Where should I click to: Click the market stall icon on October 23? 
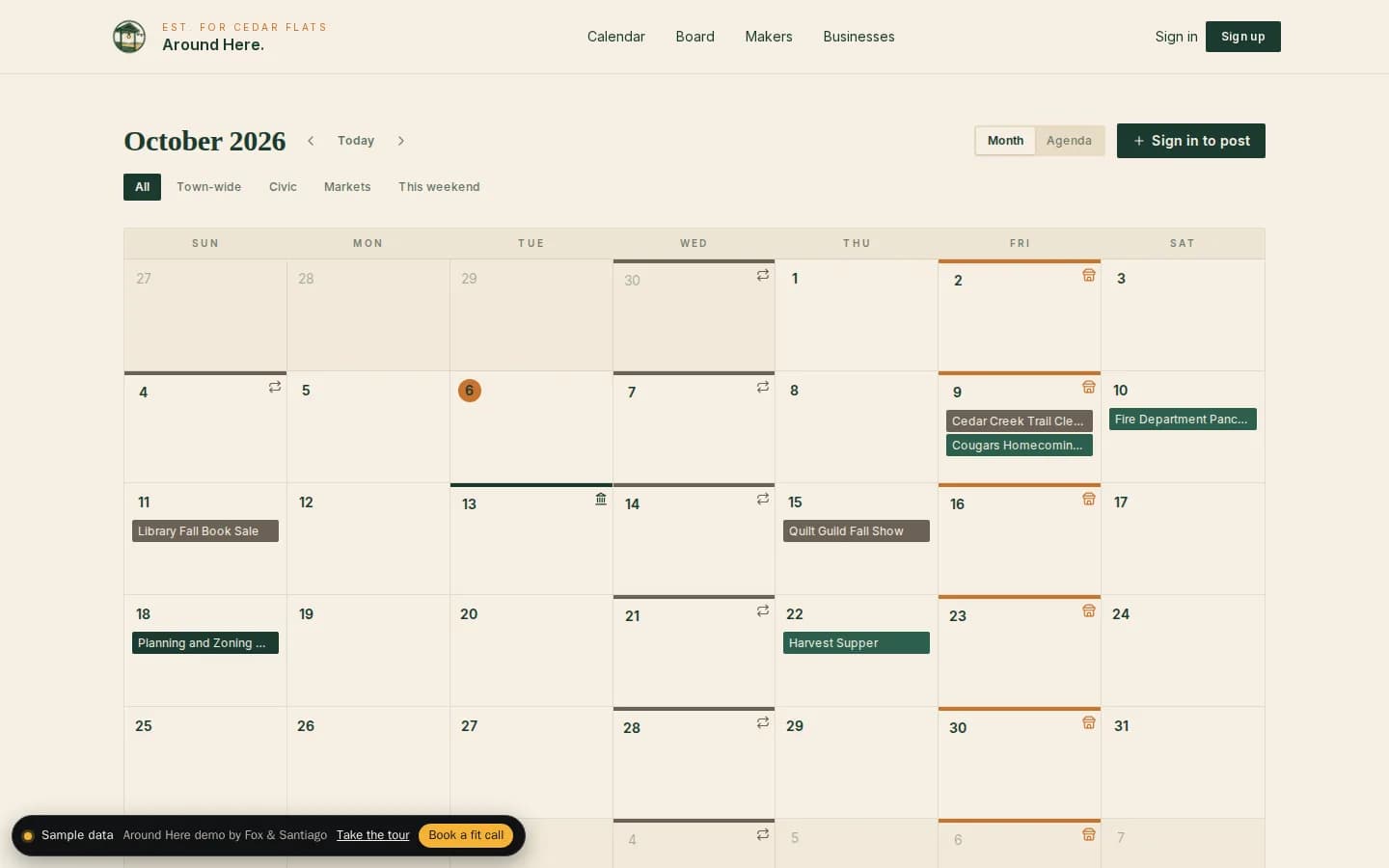(1089, 610)
